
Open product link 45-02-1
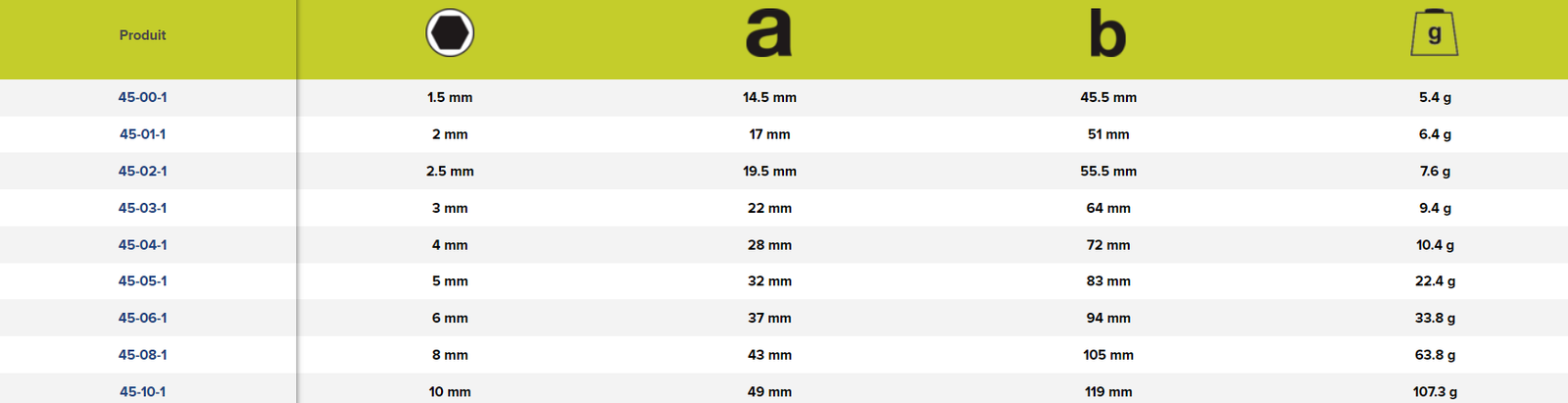(143, 171)
